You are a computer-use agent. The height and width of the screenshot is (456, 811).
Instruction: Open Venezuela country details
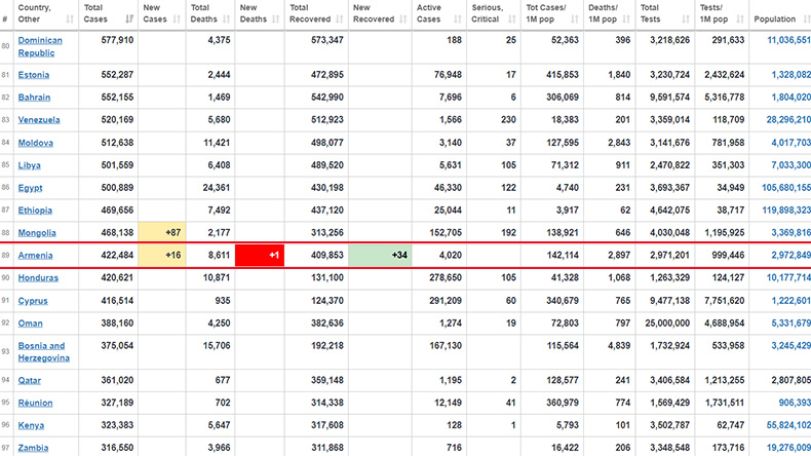point(39,120)
